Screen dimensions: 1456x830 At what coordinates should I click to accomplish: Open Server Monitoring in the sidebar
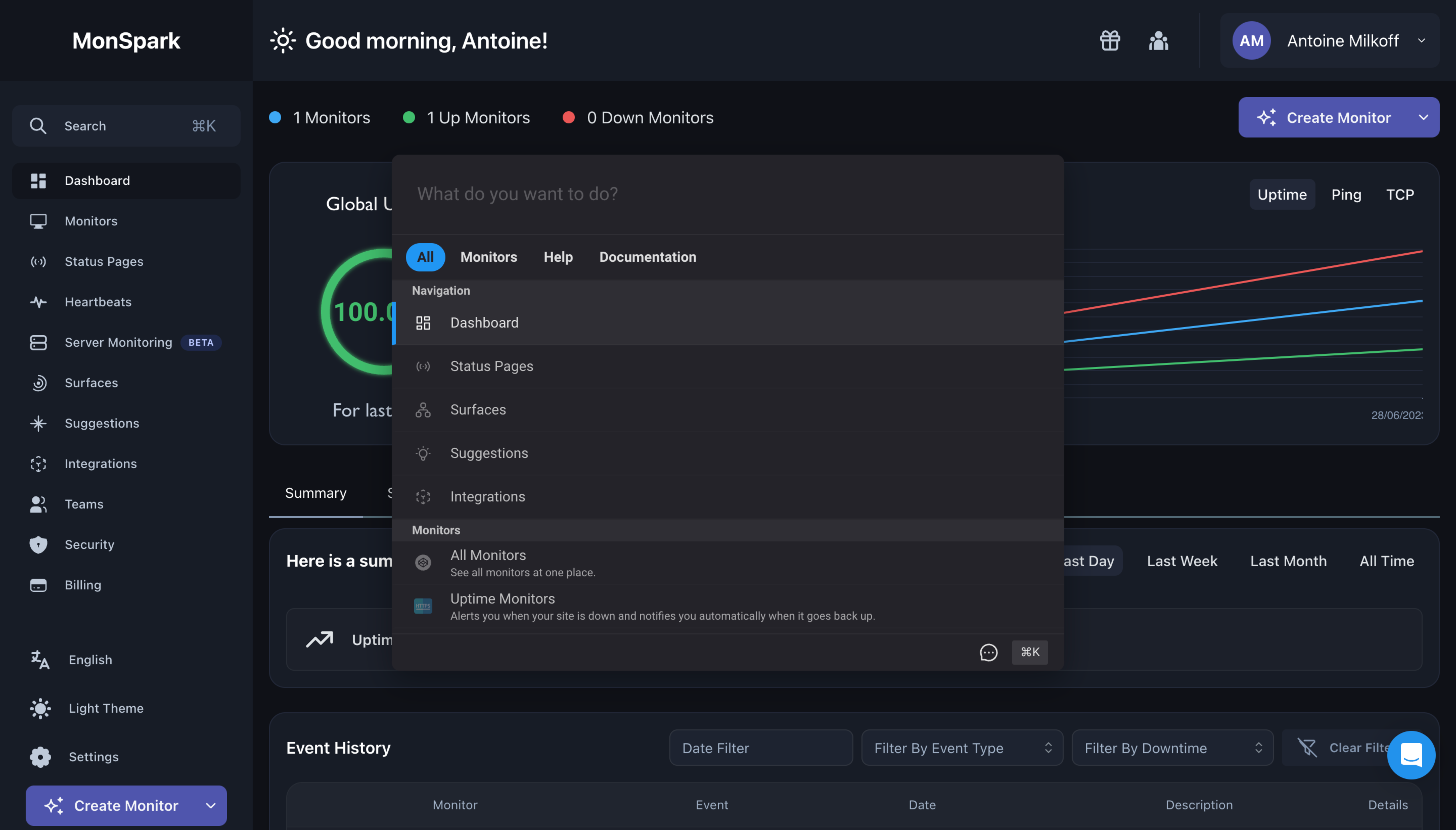click(x=126, y=343)
